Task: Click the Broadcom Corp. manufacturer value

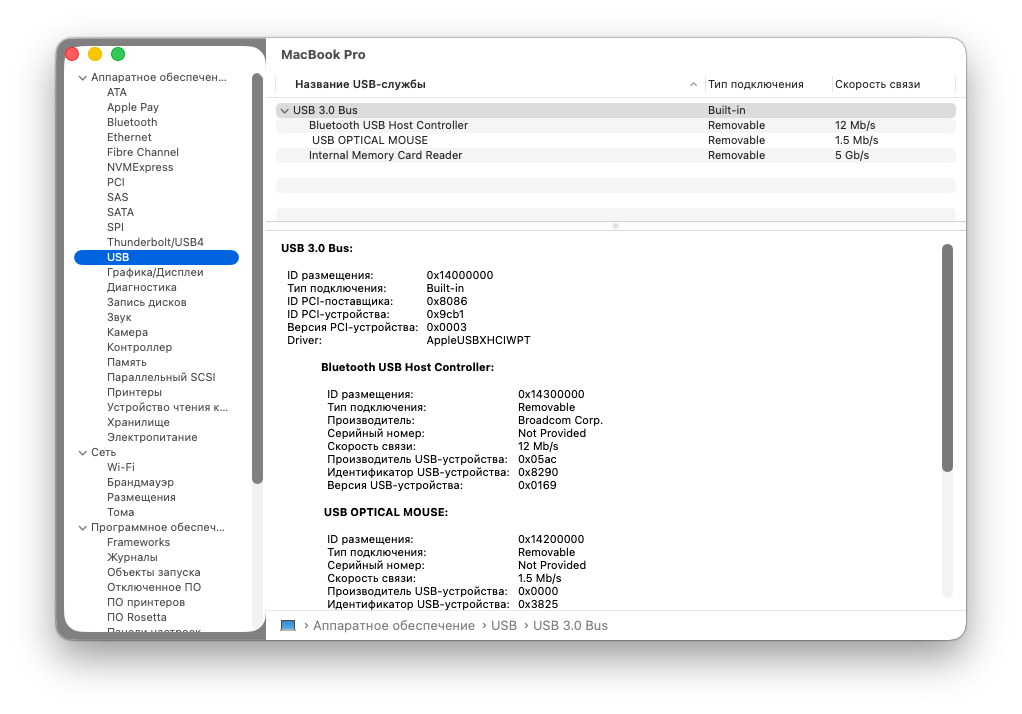Action: pyautogui.click(x=561, y=421)
